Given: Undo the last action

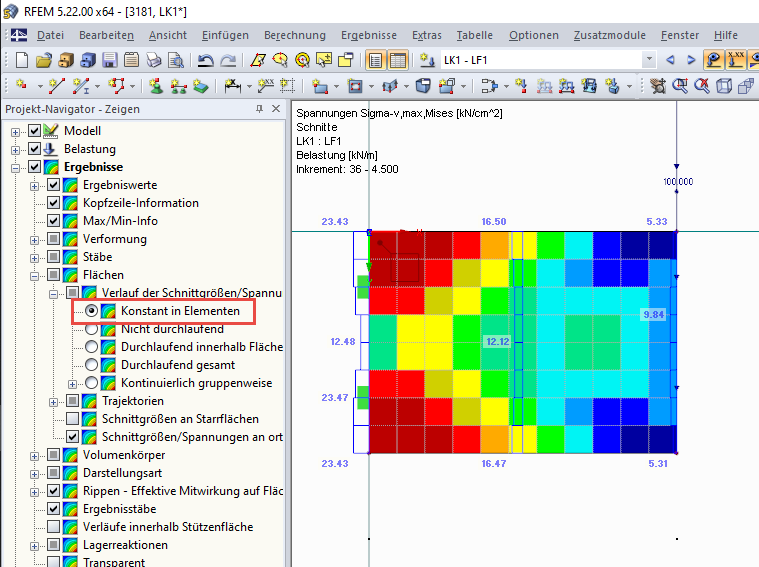Looking at the screenshot, I should tap(206, 60).
